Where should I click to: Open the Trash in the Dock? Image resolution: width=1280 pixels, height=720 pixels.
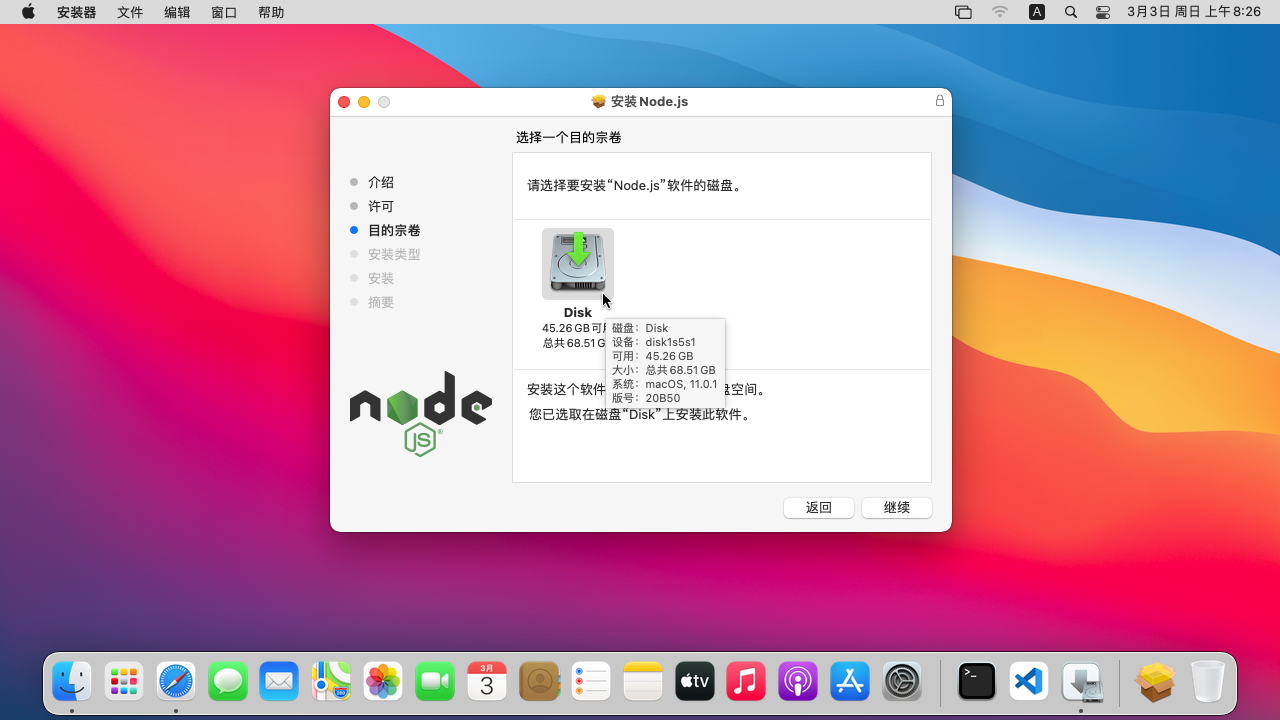(x=1207, y=682)
